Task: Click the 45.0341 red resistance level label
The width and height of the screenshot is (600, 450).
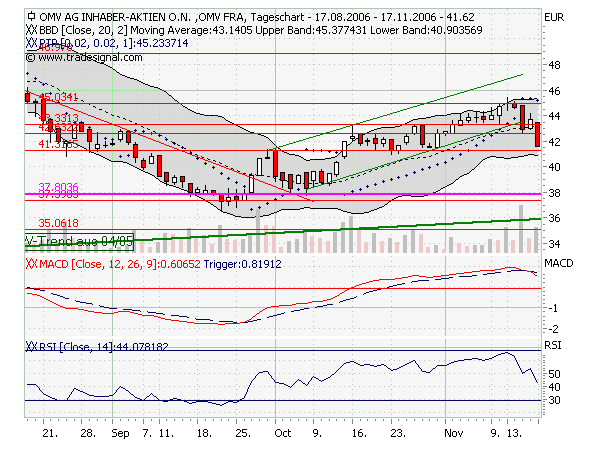Action: point(58,97)
